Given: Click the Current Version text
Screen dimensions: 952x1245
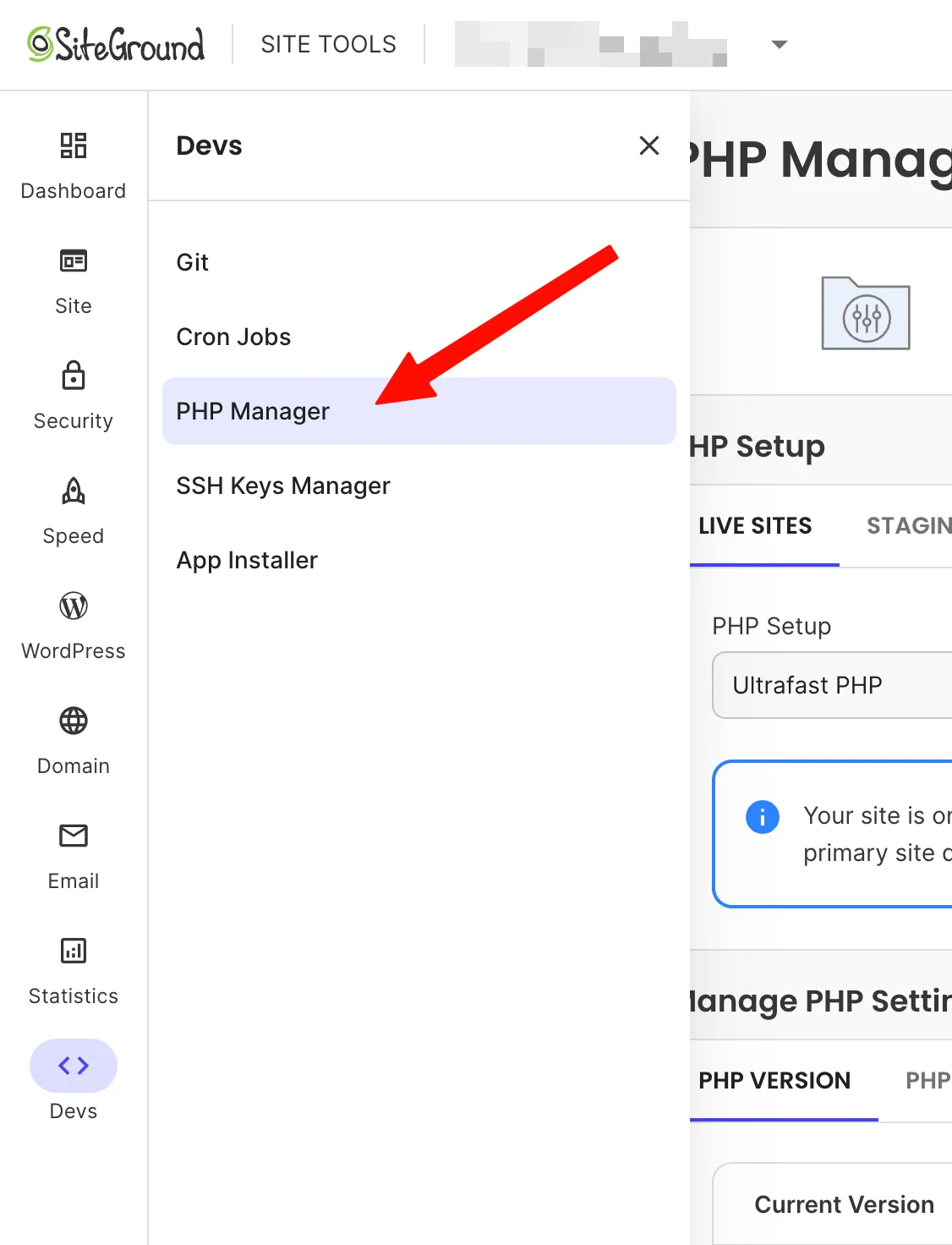Looking at the screenshot, I should [844, 1204].
